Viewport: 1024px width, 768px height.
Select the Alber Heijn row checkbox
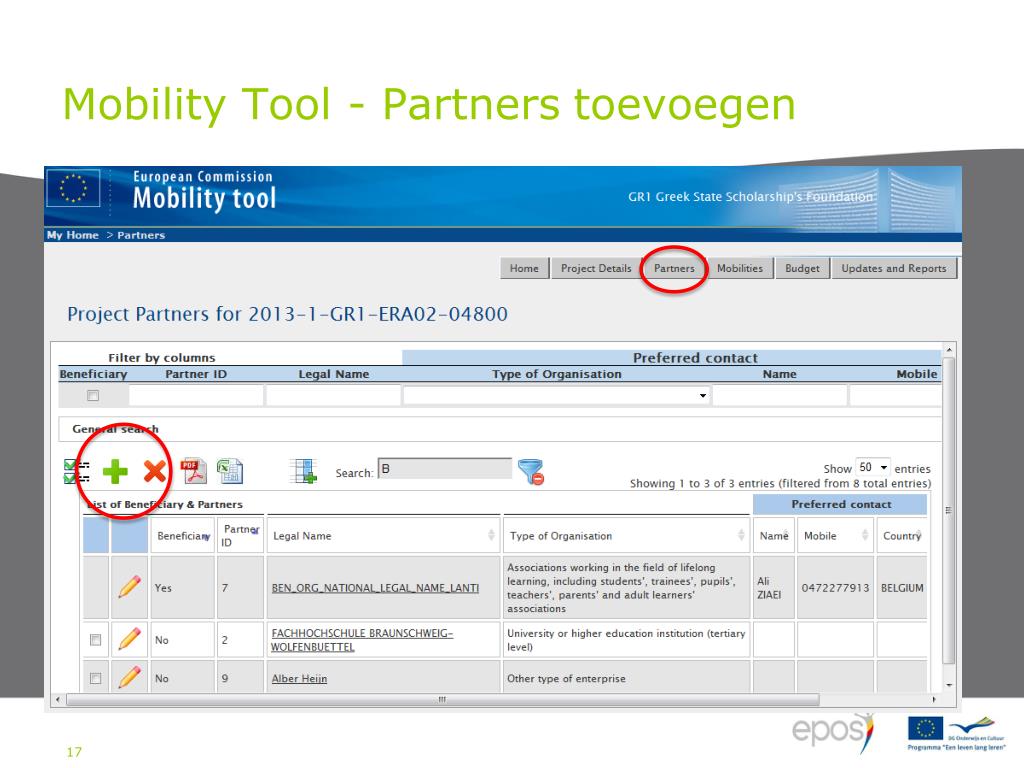pyautogui.click(x=95, y=678)
